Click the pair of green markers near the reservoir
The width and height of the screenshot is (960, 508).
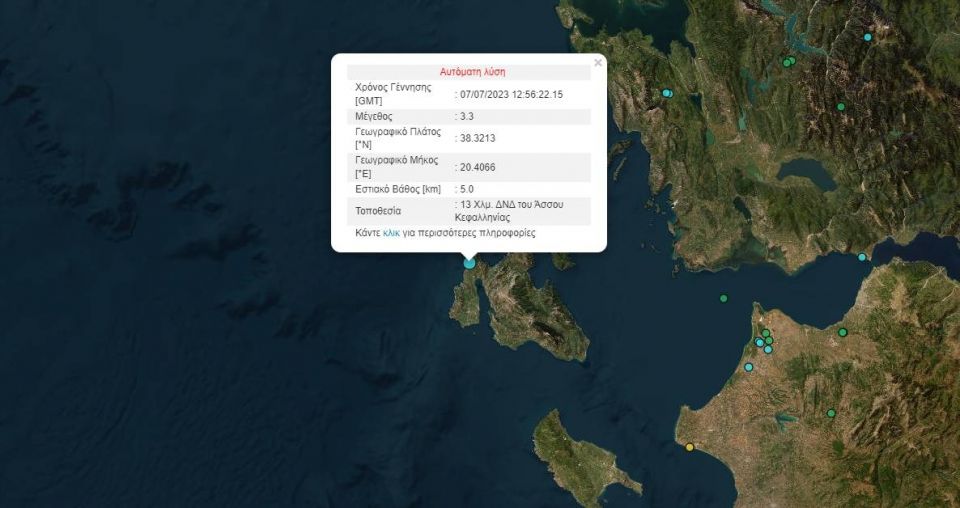[x=788, y=62]
